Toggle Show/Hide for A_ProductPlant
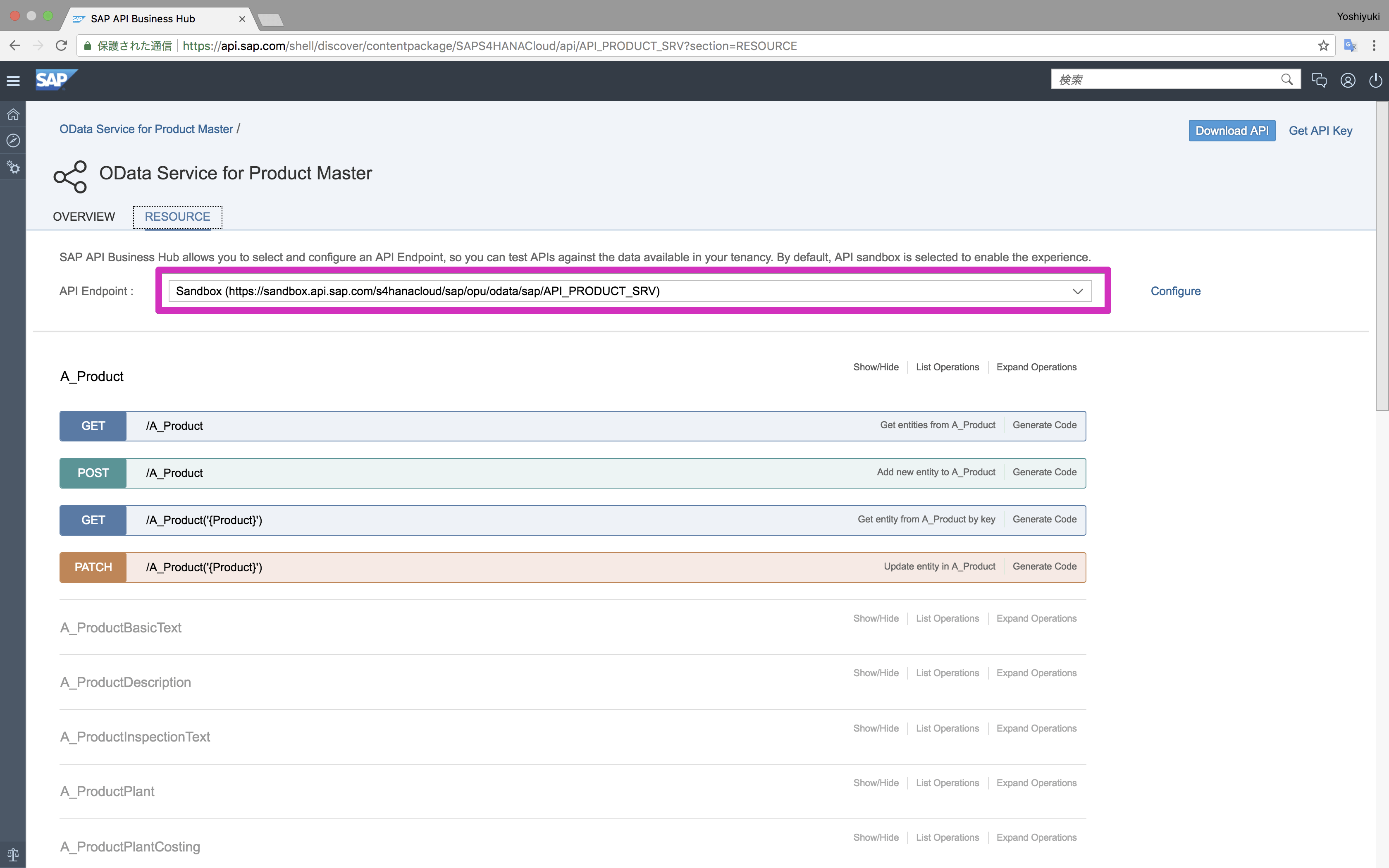Screen dimensions: 1389x868 (x=875, y=783)
